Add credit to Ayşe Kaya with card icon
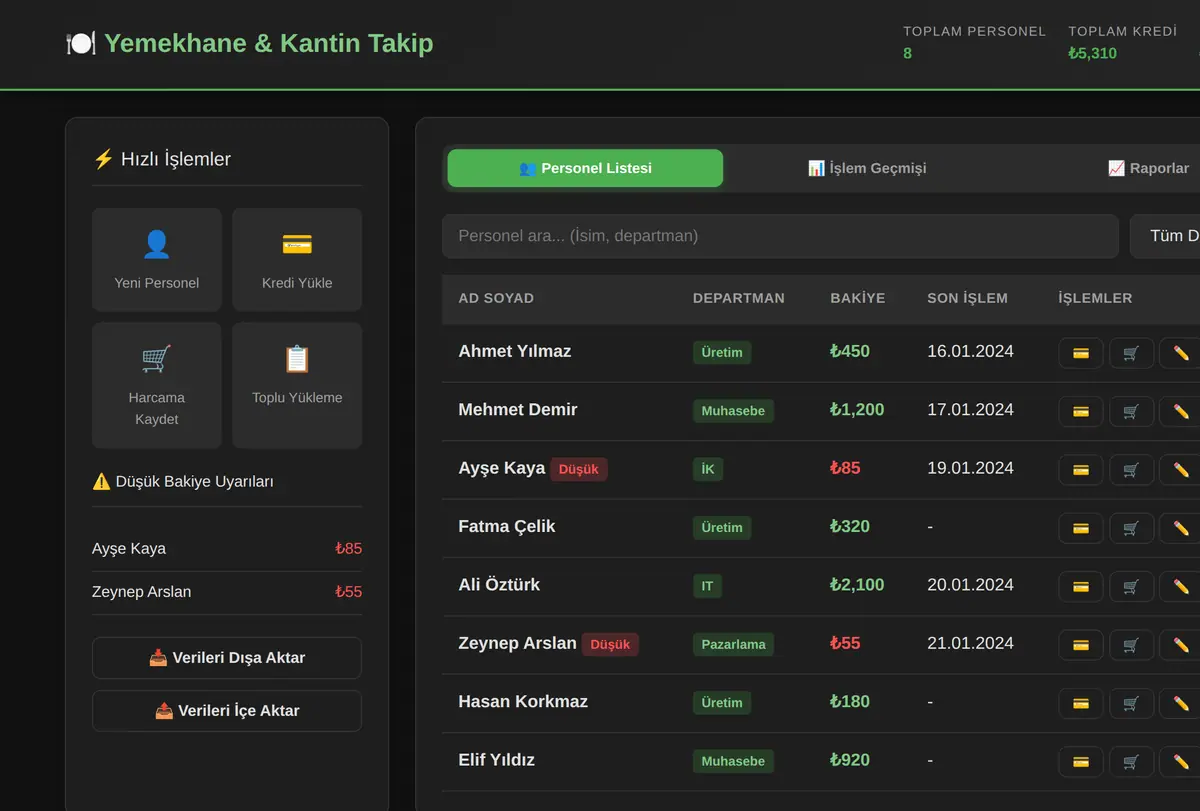 [1081, 470]
